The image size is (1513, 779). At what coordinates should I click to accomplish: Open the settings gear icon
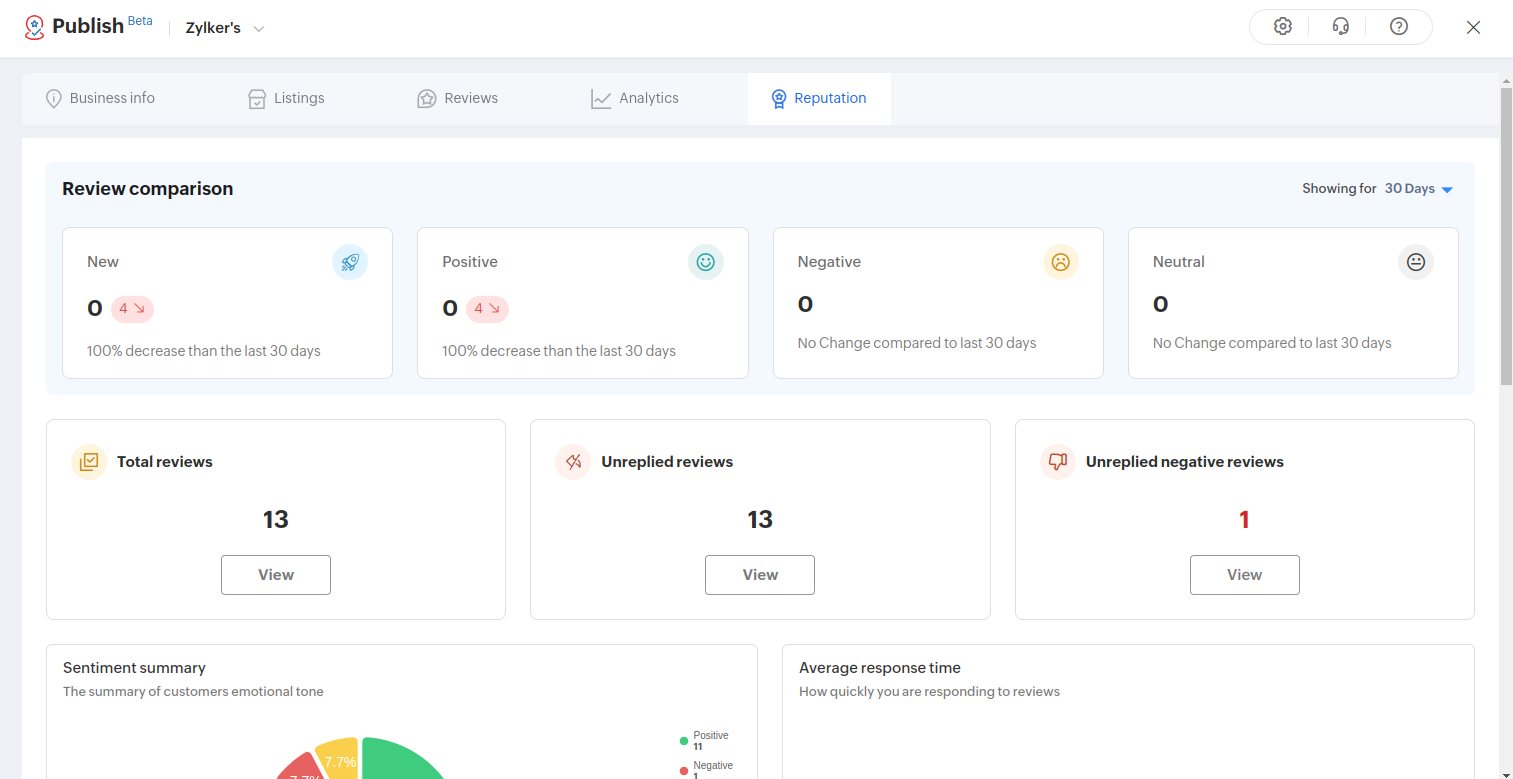click(1283, 27)
